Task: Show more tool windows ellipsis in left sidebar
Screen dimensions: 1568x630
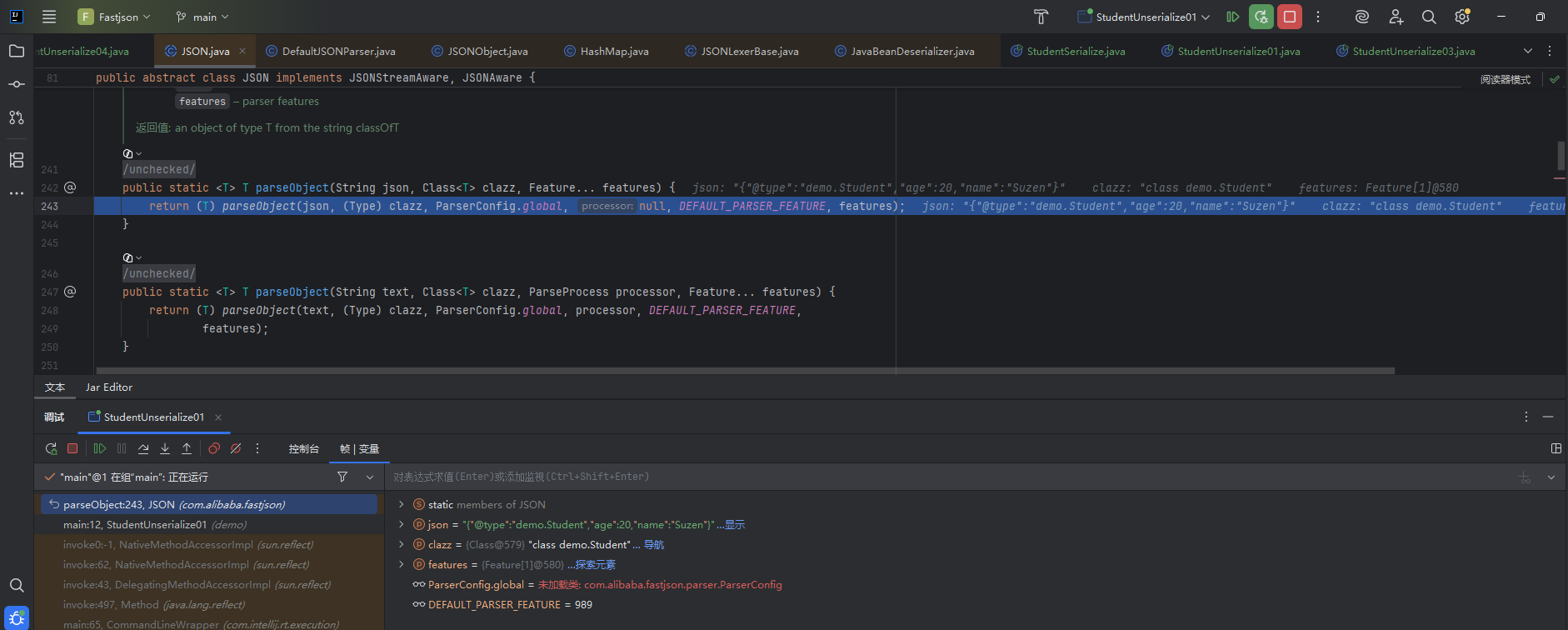Action: [17, 192]
